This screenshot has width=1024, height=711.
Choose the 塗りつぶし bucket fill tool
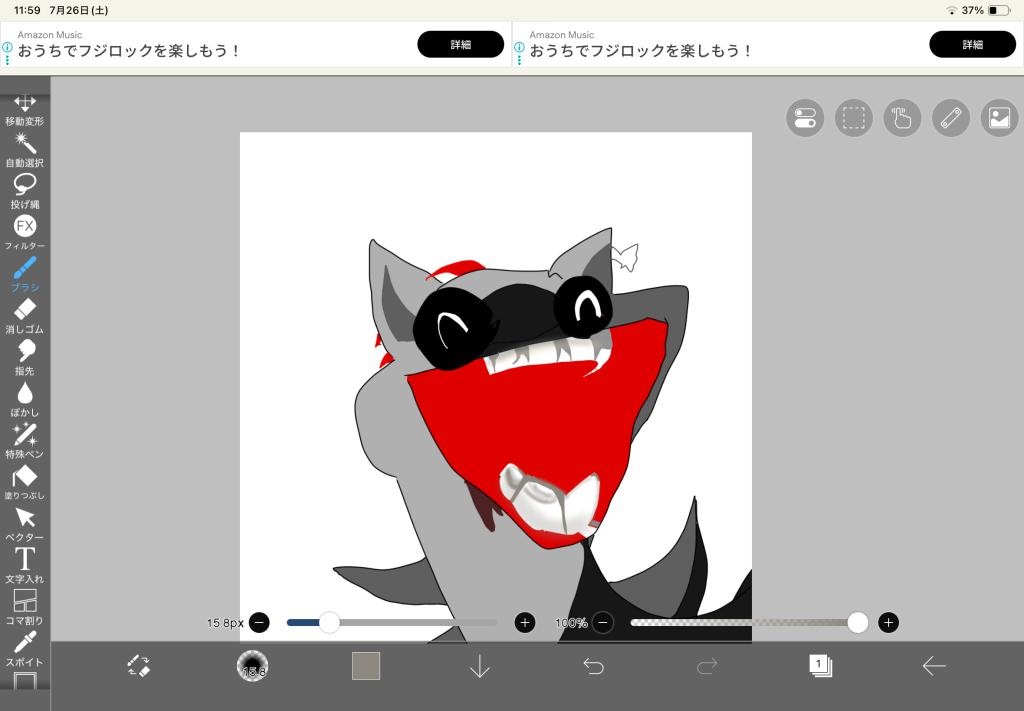click(25, 481)
